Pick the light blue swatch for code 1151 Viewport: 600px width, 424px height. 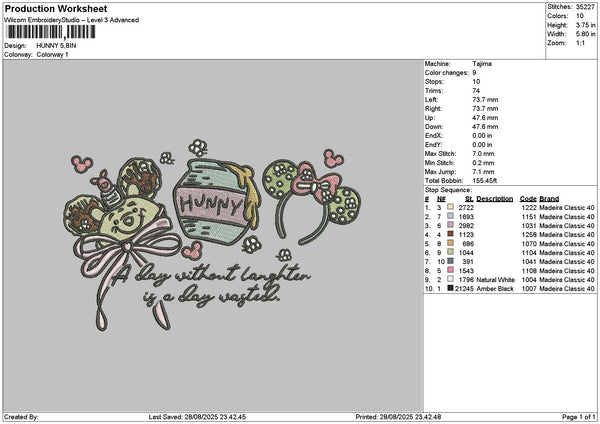tap(450, 216)
